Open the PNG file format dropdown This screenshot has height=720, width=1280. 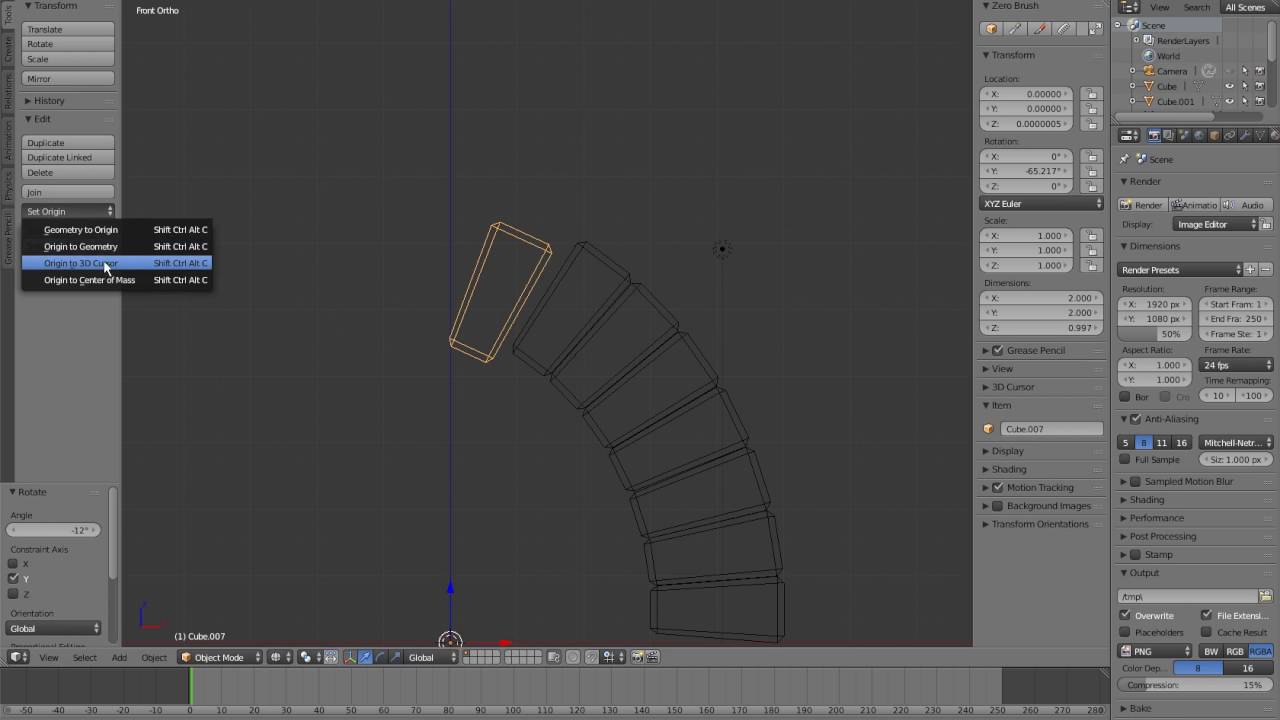pyautogui.click(x=1156, y=651)
